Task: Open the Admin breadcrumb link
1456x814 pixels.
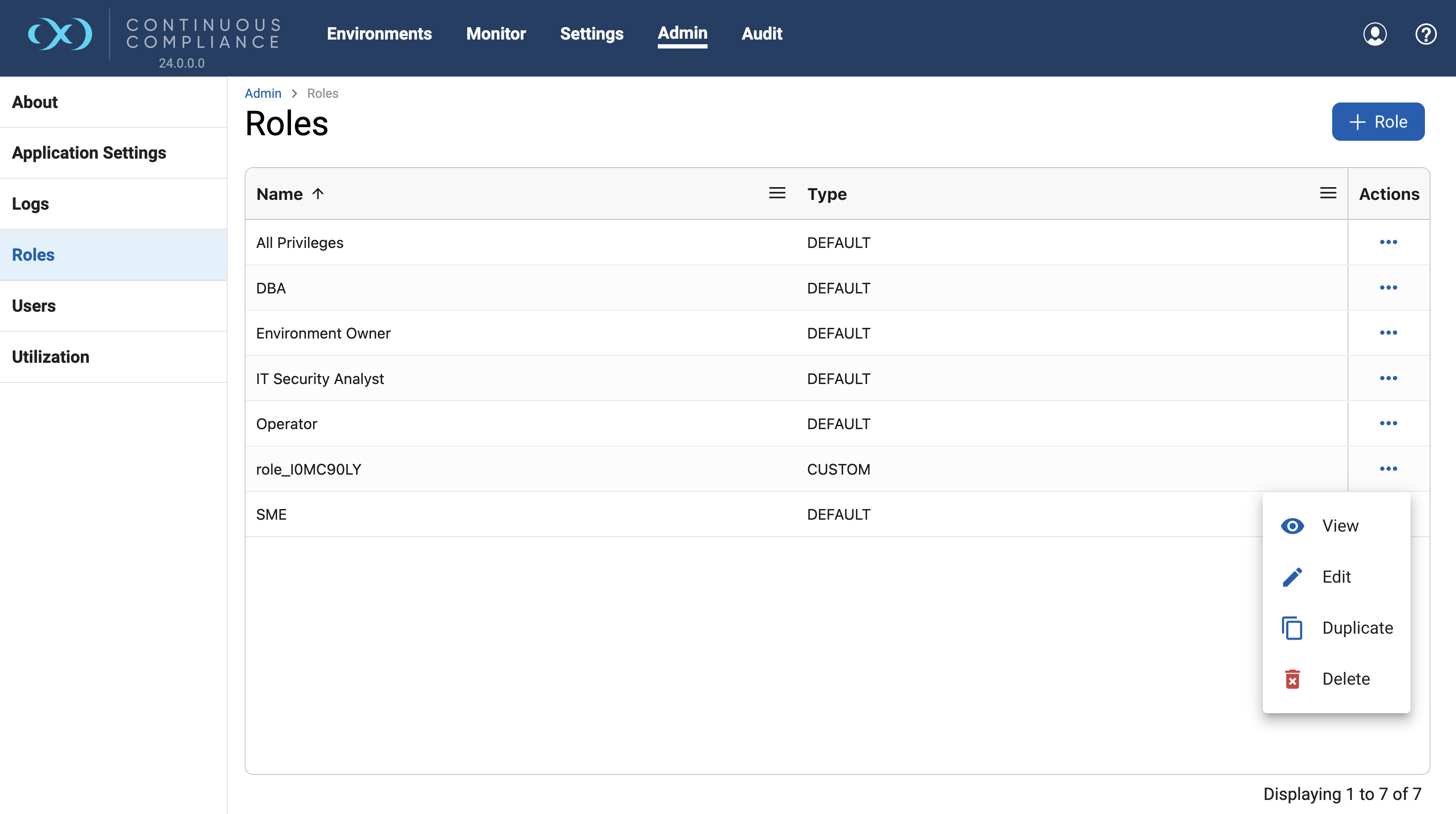Action: (263, 93)
